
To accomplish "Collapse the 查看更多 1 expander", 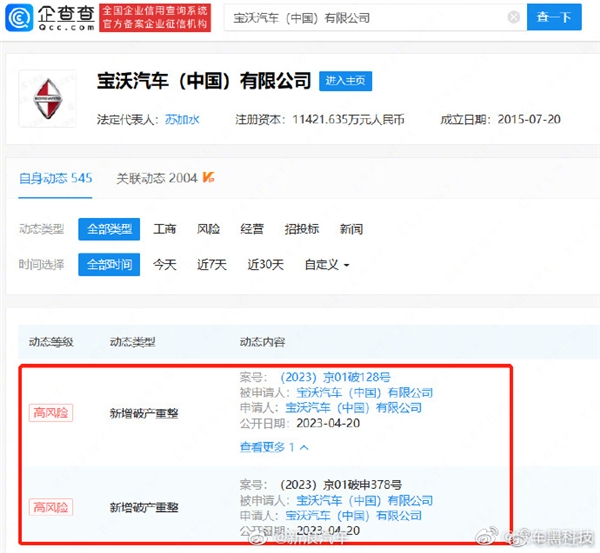I will (x=274, y=447).
